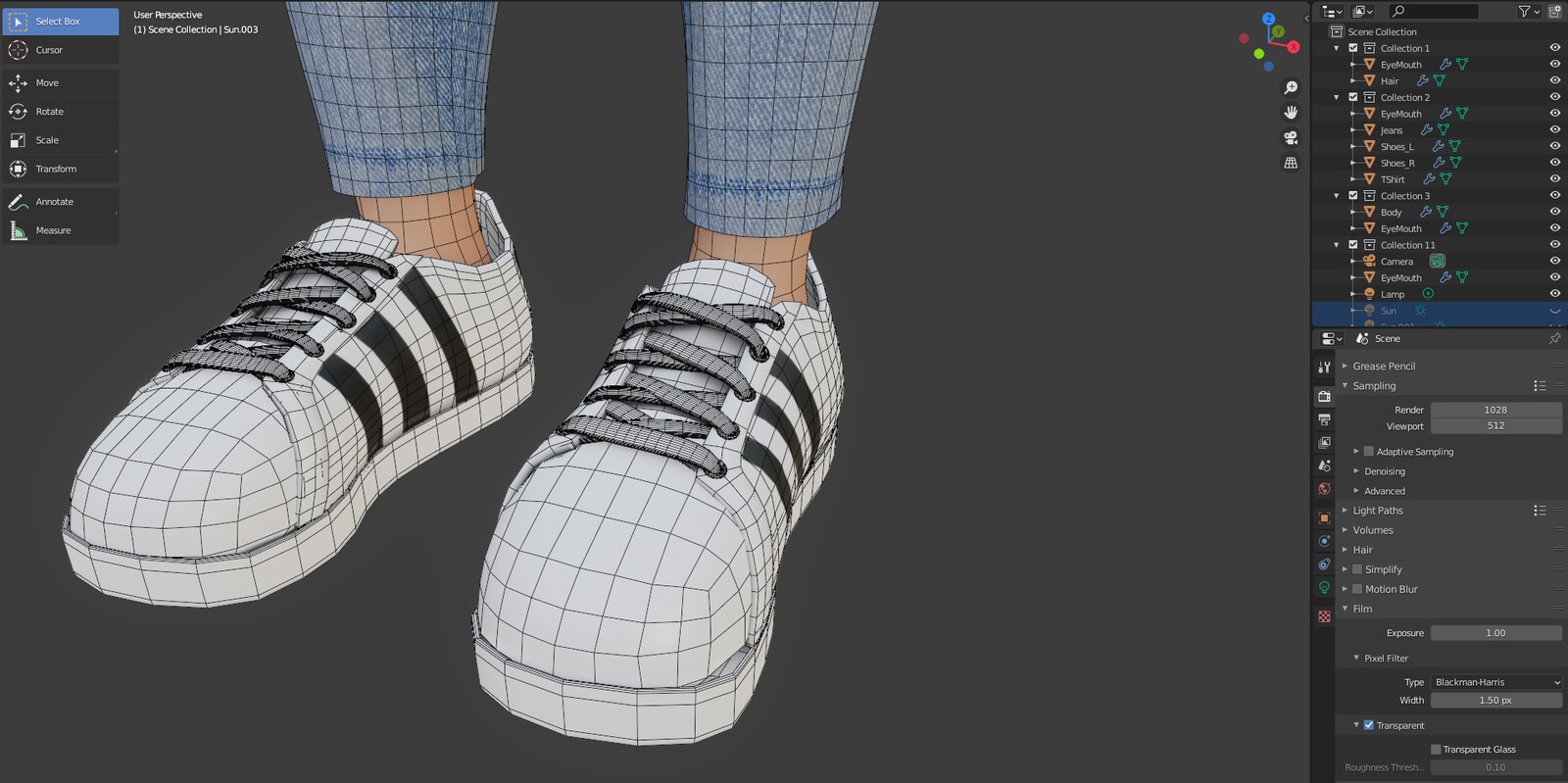
Task: Toggle visibility of Jeans object
Action: [x=1554, y=129]
